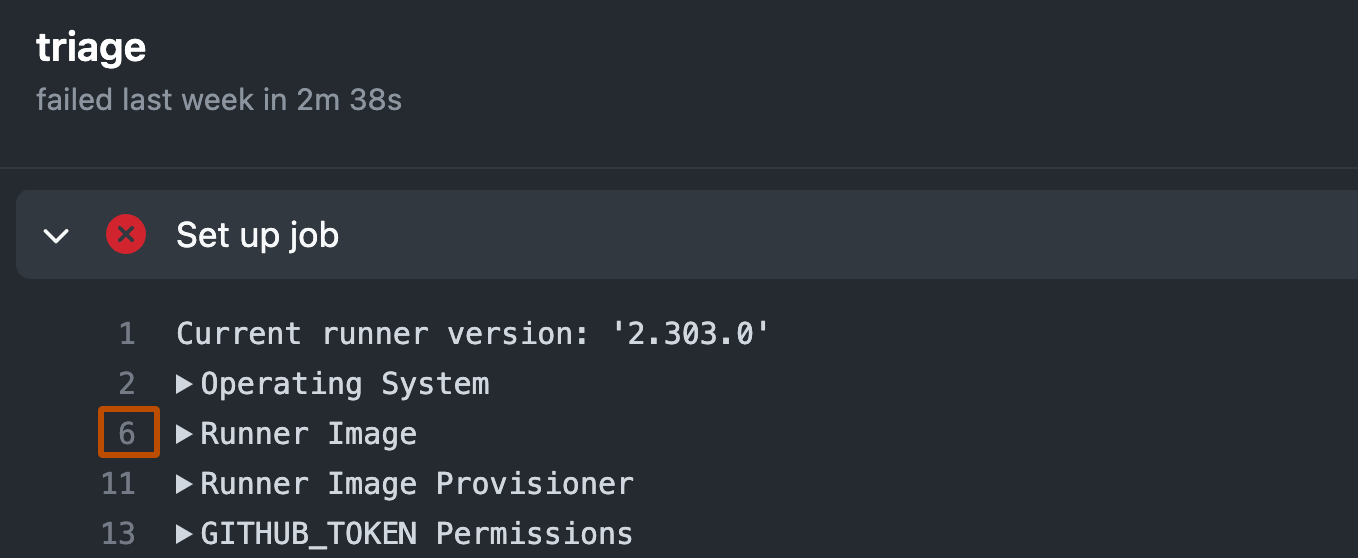Click the Current runner version text
1358x558 pixels.
click(381, 334)
